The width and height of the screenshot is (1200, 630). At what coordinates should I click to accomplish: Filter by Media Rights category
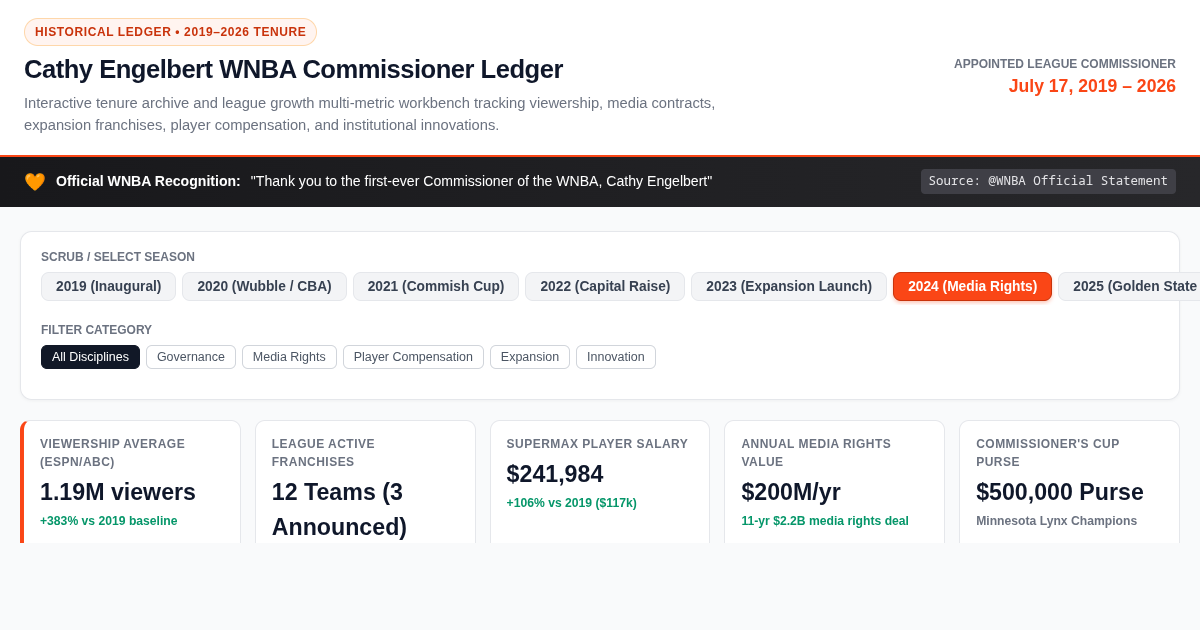click(x=289, y=357)
